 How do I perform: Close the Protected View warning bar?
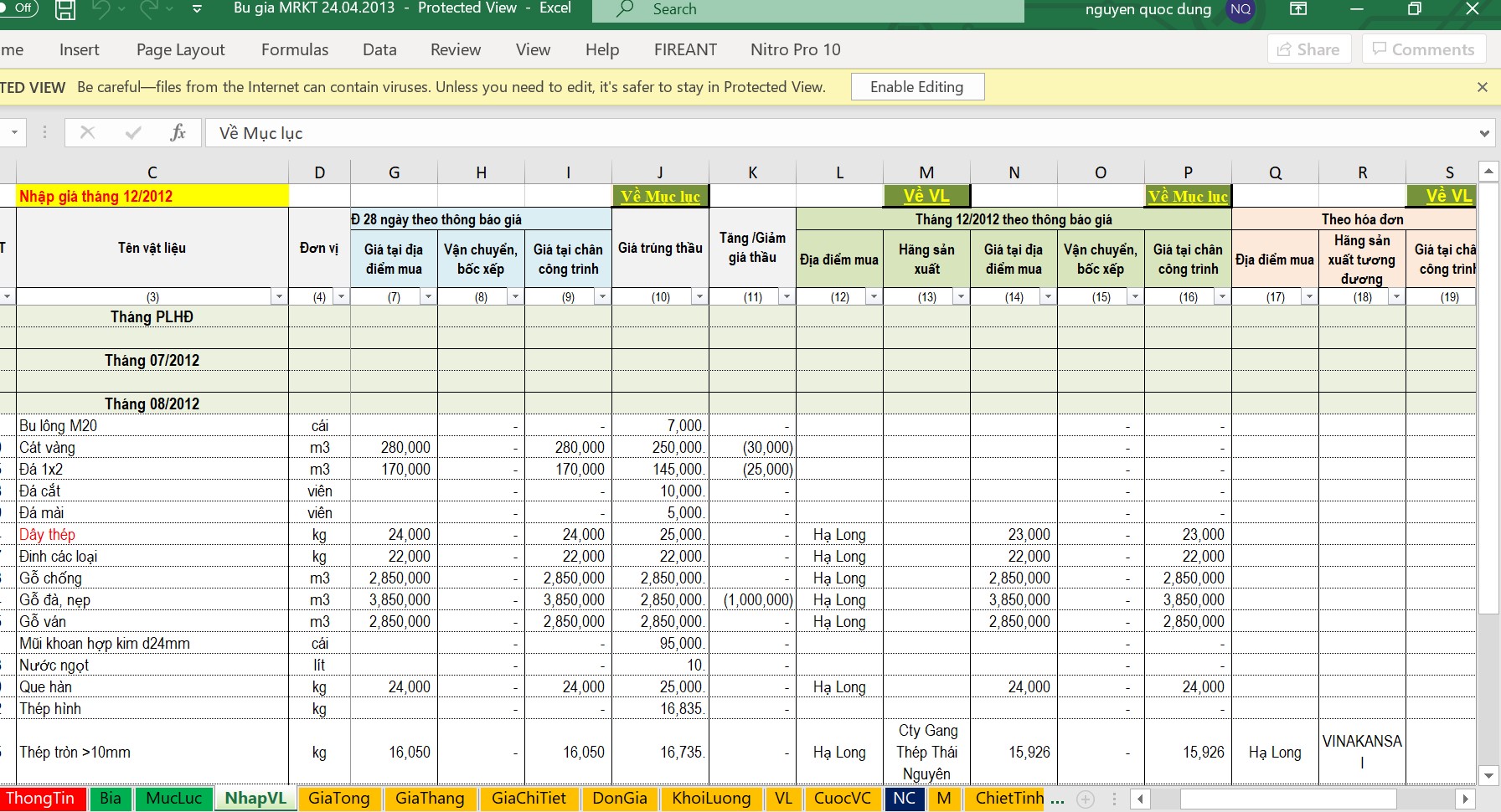tap(1482, 87)
